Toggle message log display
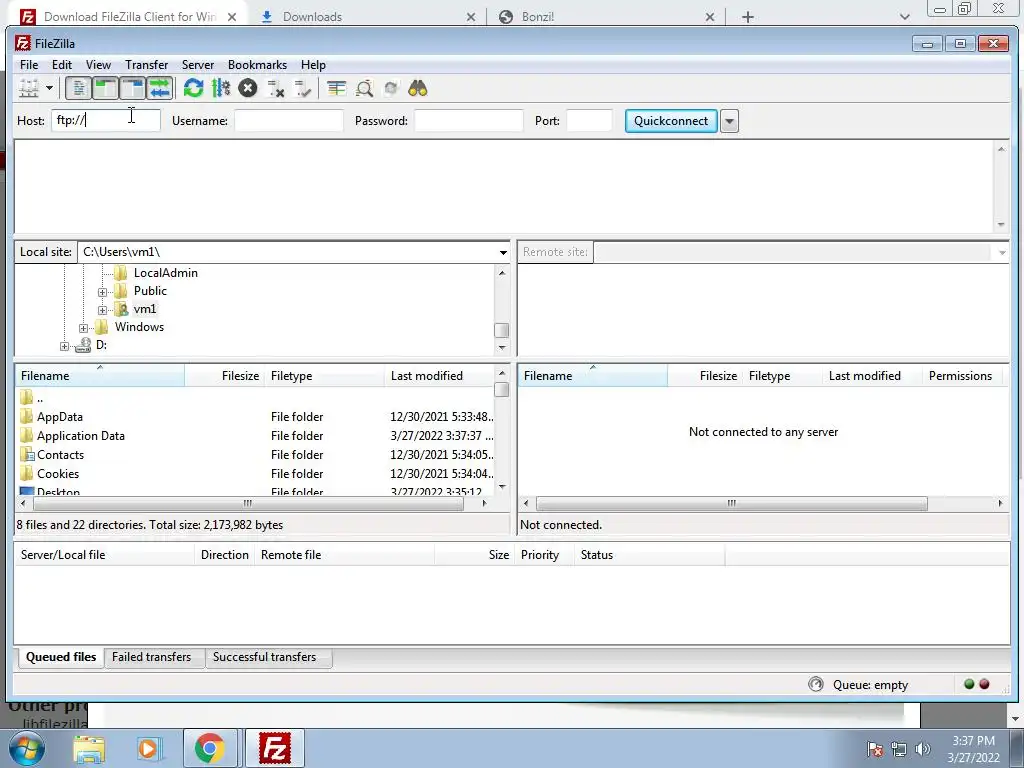Image resolution: width=1024 pixels, height=768 pixels. click(78, 88)
